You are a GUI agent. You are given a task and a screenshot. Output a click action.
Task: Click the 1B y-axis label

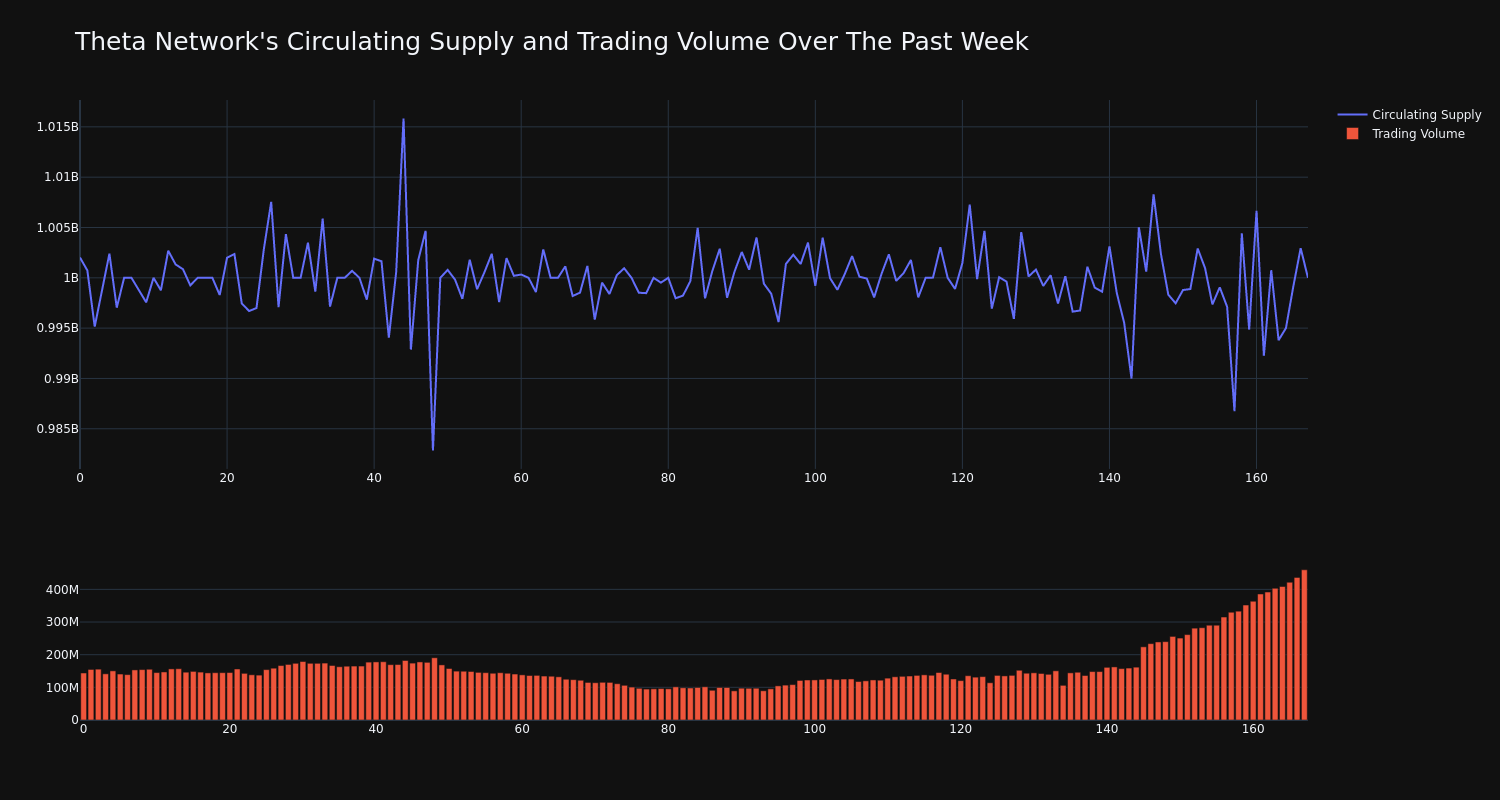coord(71,278)
